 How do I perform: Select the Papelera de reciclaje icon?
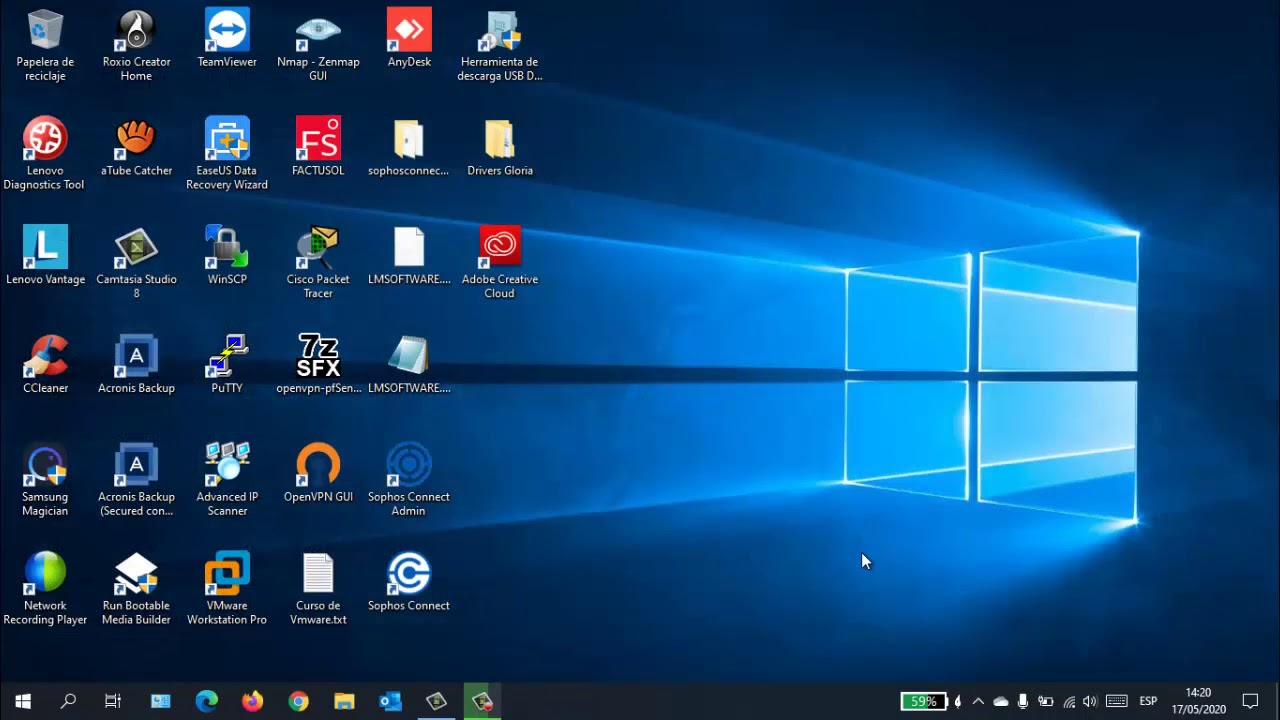click(x=45, y=45)
